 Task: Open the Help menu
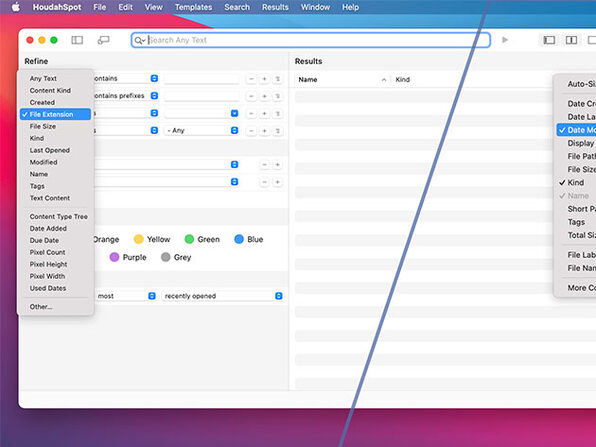tap(350, 7)
